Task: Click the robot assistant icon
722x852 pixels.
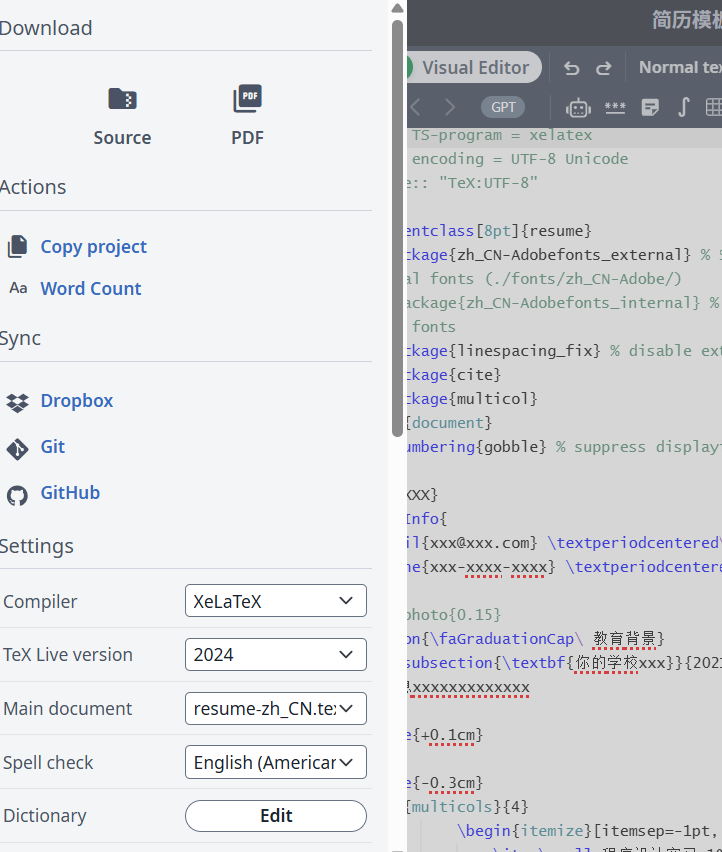Action: (x=578, y=108)
